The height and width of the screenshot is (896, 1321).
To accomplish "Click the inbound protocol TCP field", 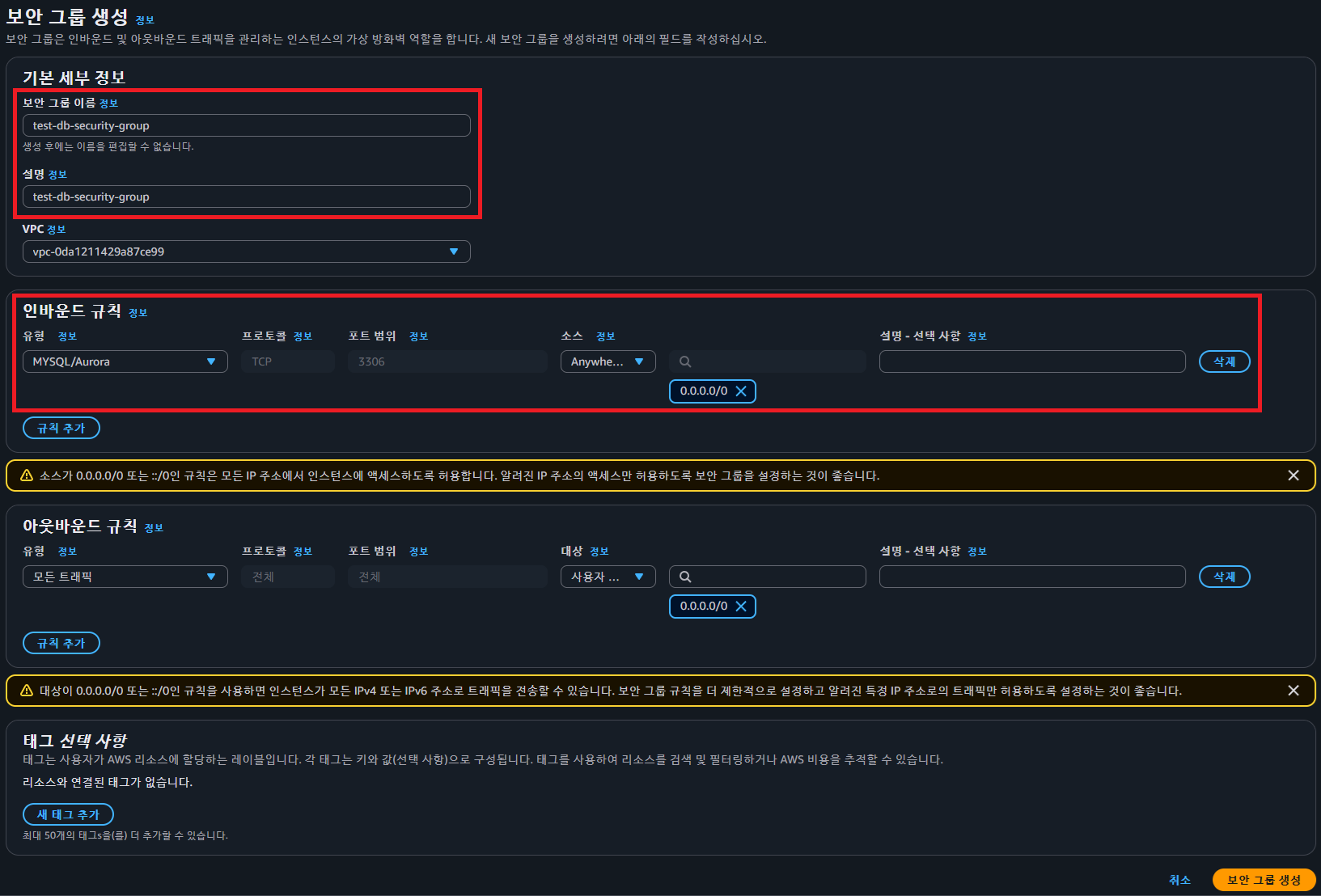I will tap(288, 361).
